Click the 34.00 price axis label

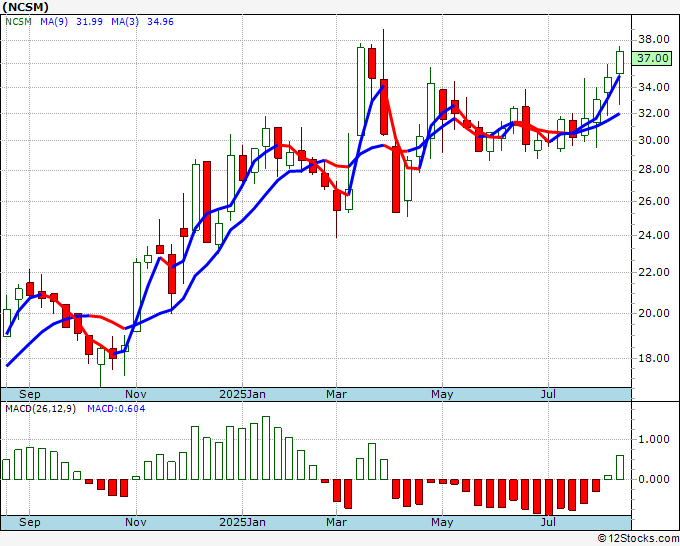654,88
